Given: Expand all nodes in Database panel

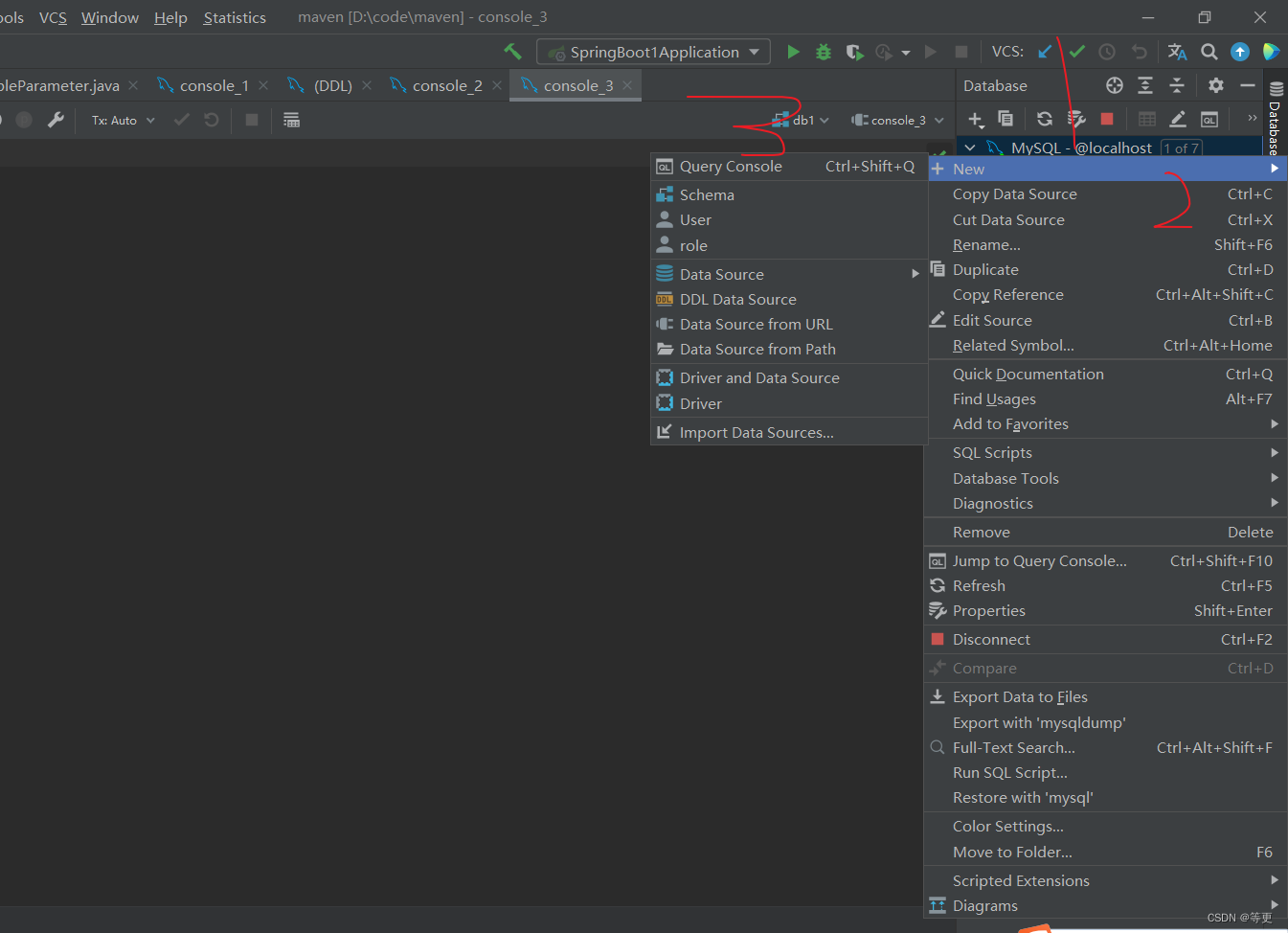Looking at the screenshot, I should click(1145, 85).
